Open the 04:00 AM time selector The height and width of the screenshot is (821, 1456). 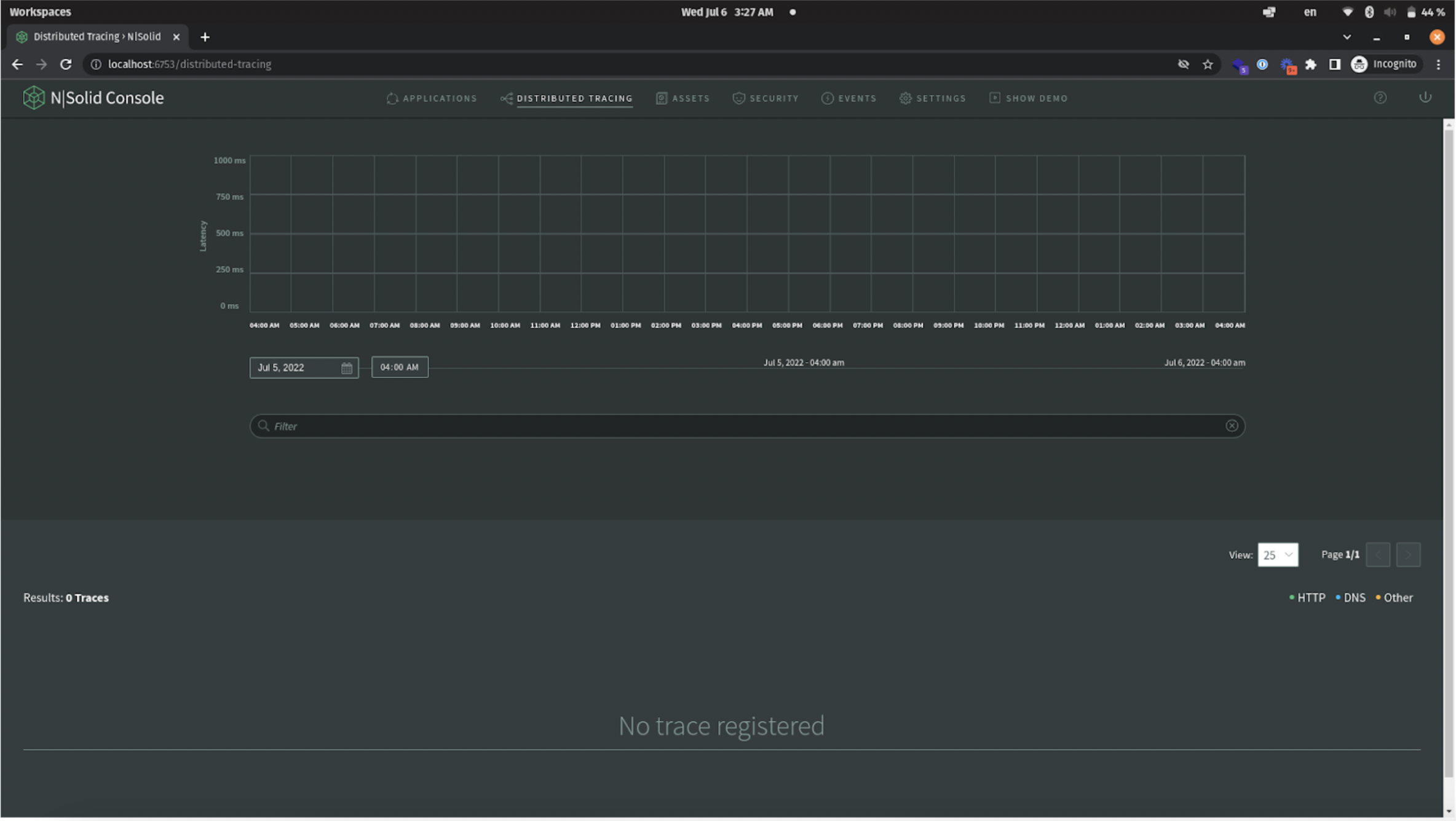(x=399, y=367)
